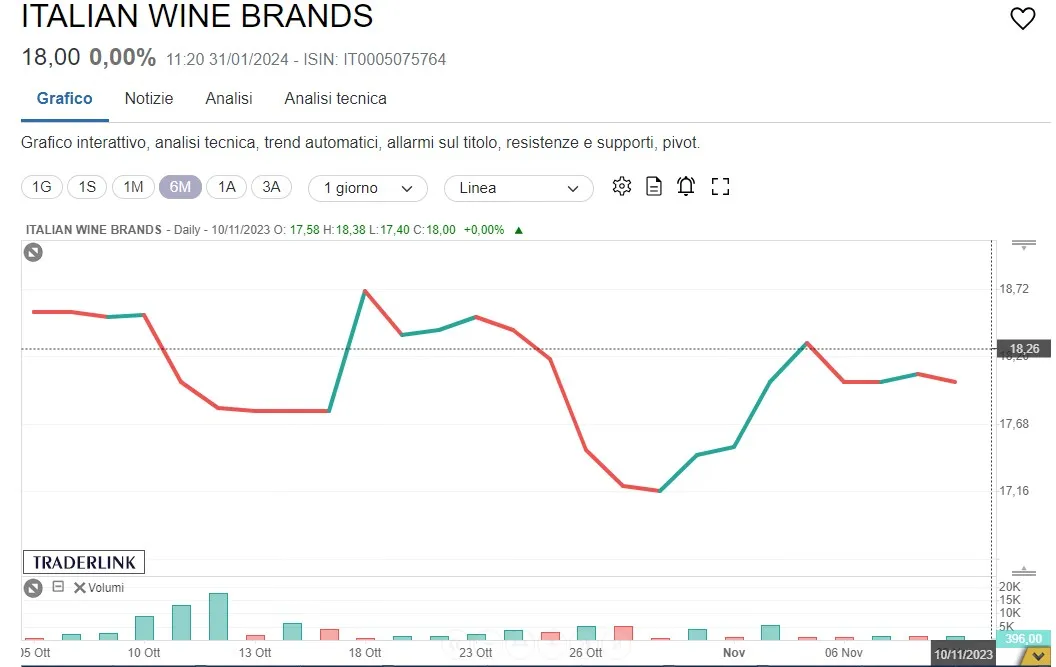Click the price scale handle at top-right
The width and height of the screenshot is (1056, 667).
point(1023,244)
